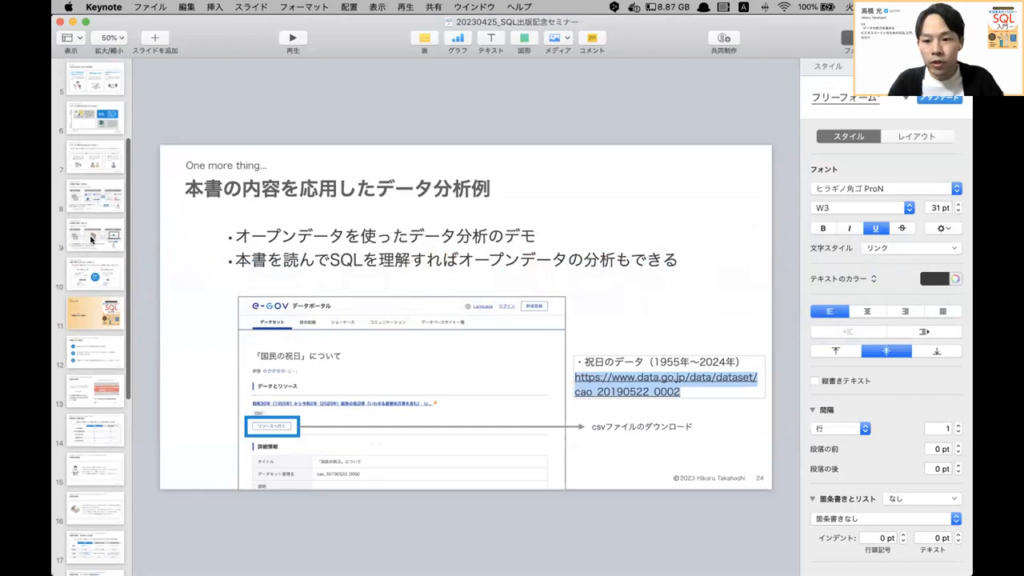Add a text box via テキスト icon
The image size is (1024, 576).
coord(491,38)
